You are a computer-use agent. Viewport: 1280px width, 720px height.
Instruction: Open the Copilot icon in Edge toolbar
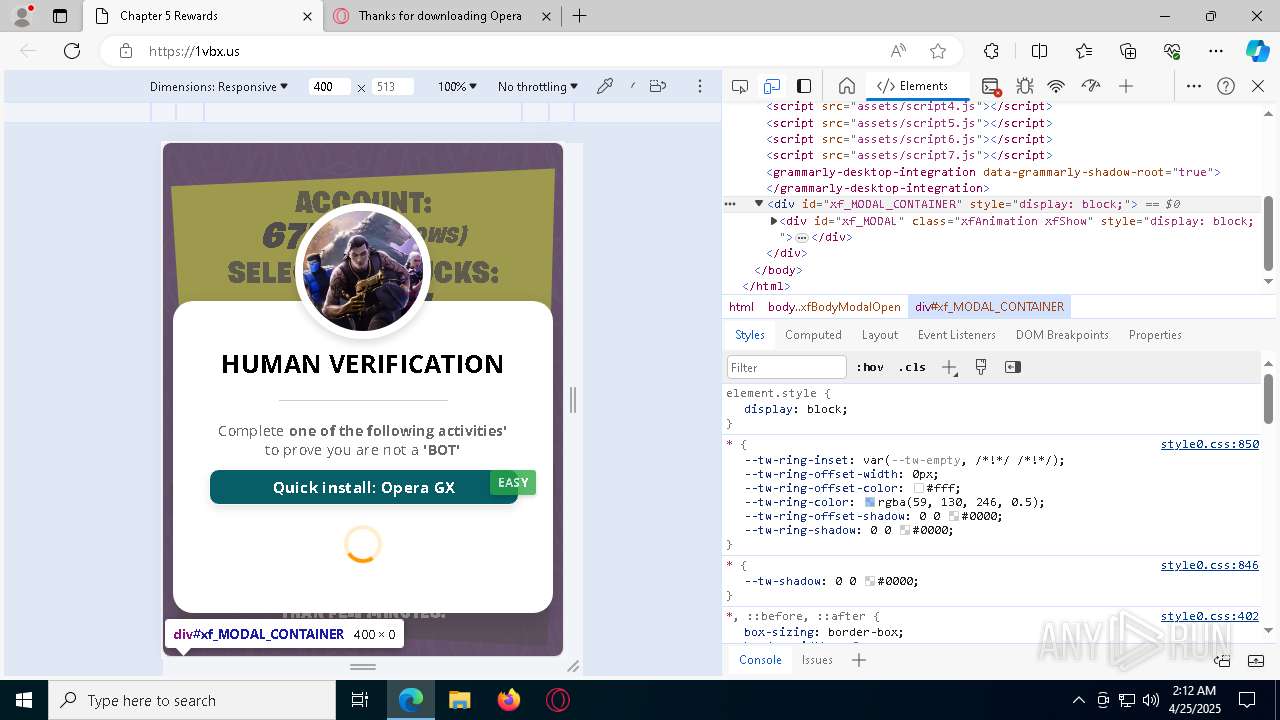pyautogui.click(x=1257, y=51)
